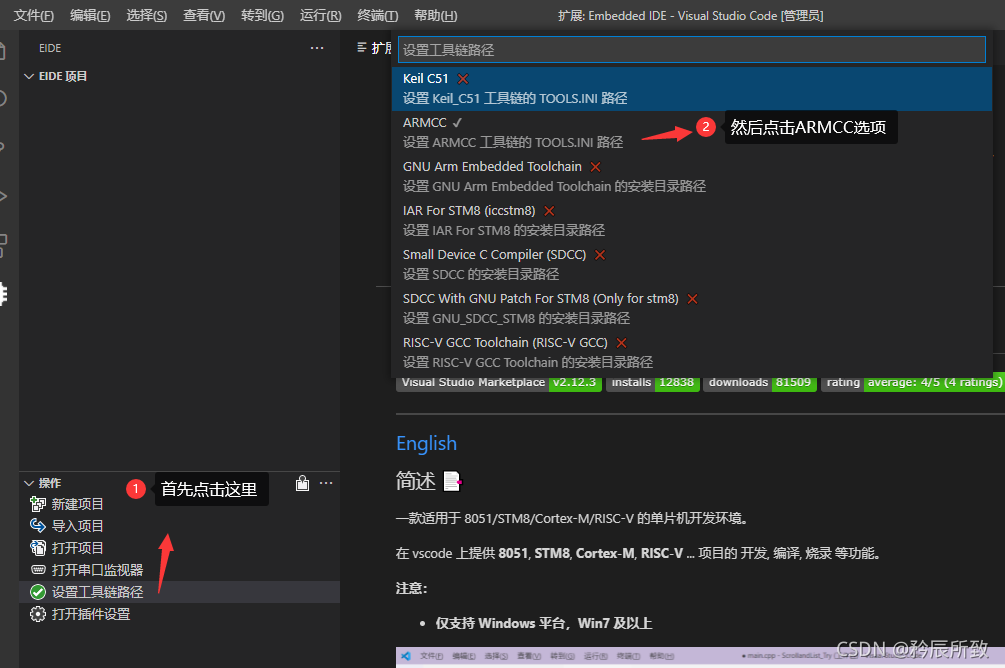Screen dimensions: 1005x668
Task: Select RISC-V GCC Toolchain option
Action: (x=692, y=353)
